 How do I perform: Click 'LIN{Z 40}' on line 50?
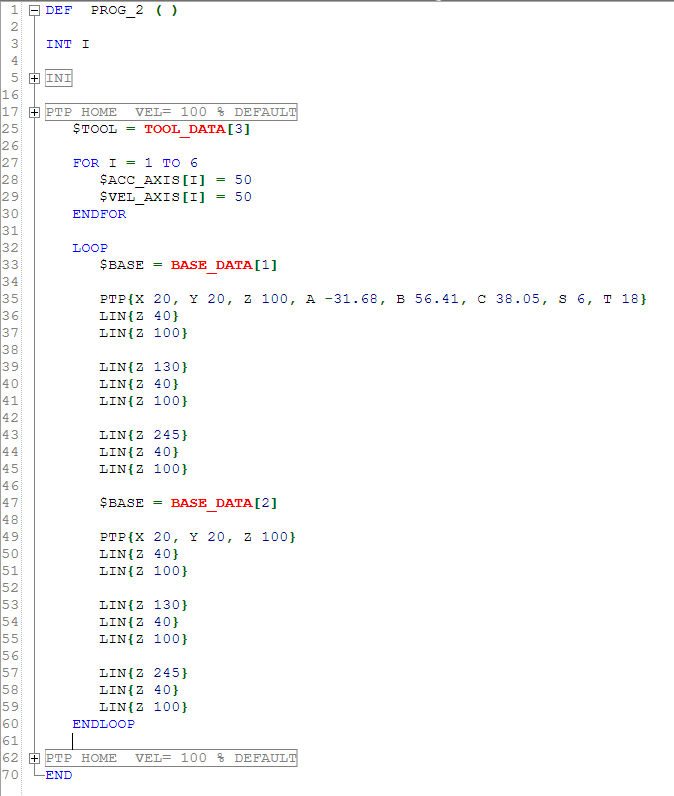coord(139,554)
